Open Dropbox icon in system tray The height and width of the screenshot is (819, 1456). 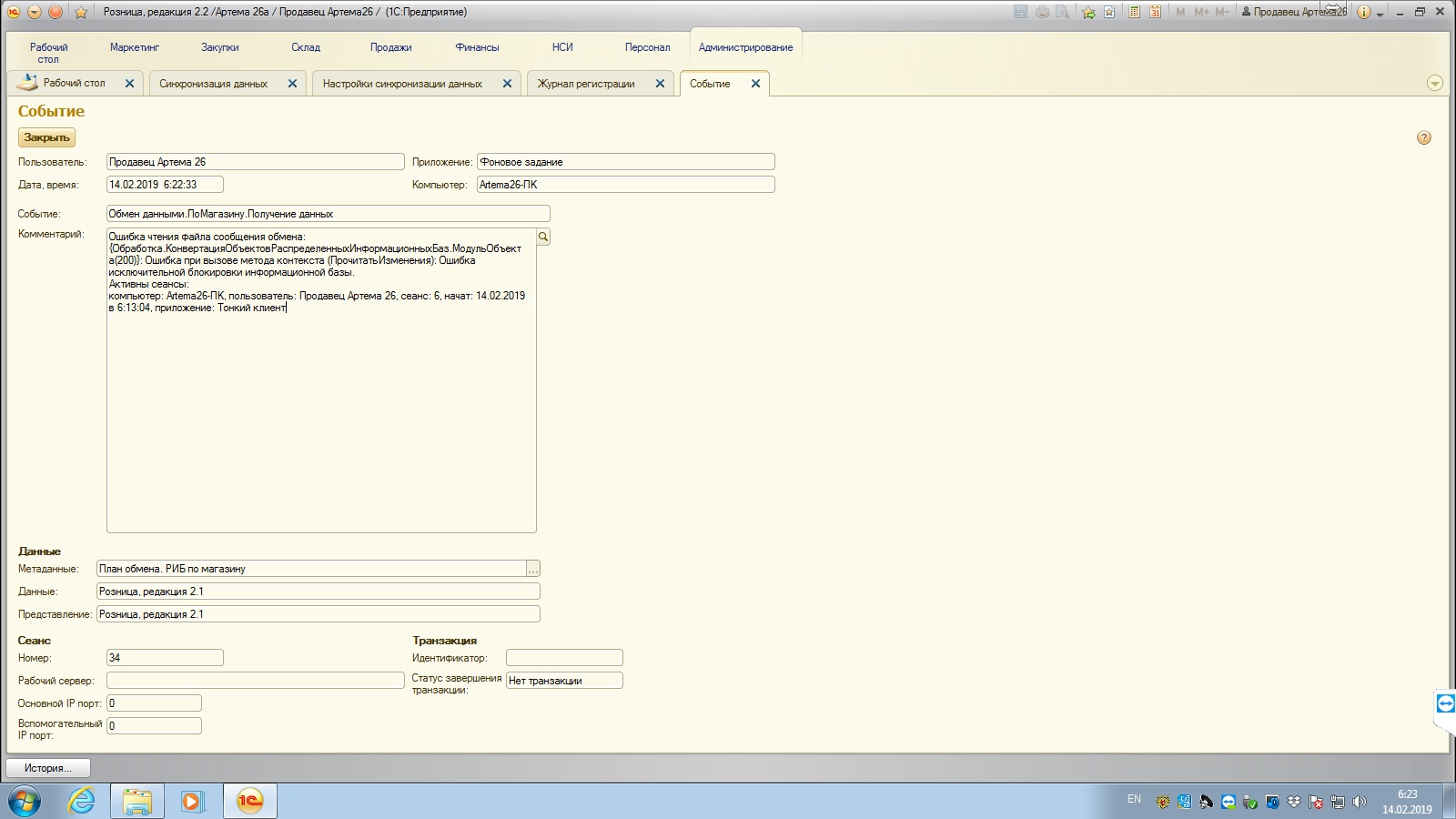point(1294,802)
